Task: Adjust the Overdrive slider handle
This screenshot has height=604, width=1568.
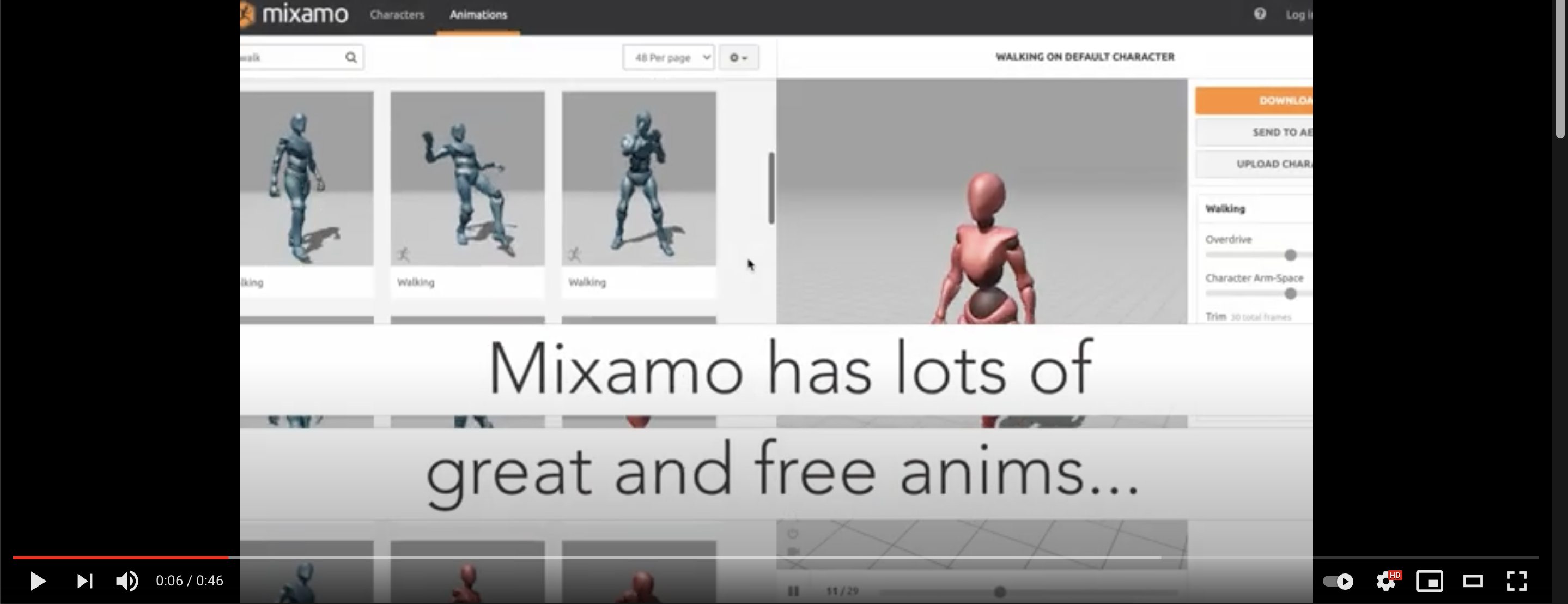Action: 1290,255
